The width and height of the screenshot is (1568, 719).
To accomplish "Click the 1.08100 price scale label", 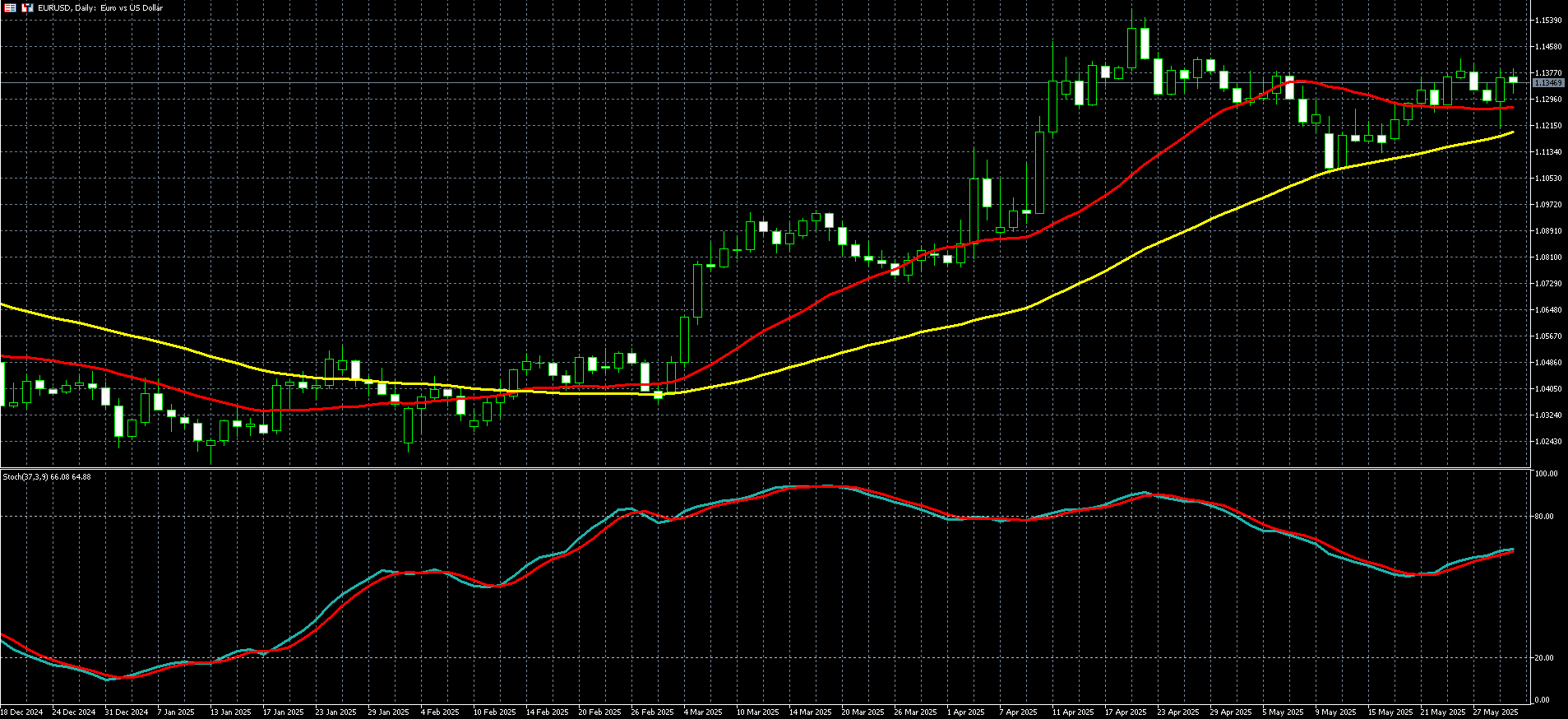I will tap(1548, 257).
